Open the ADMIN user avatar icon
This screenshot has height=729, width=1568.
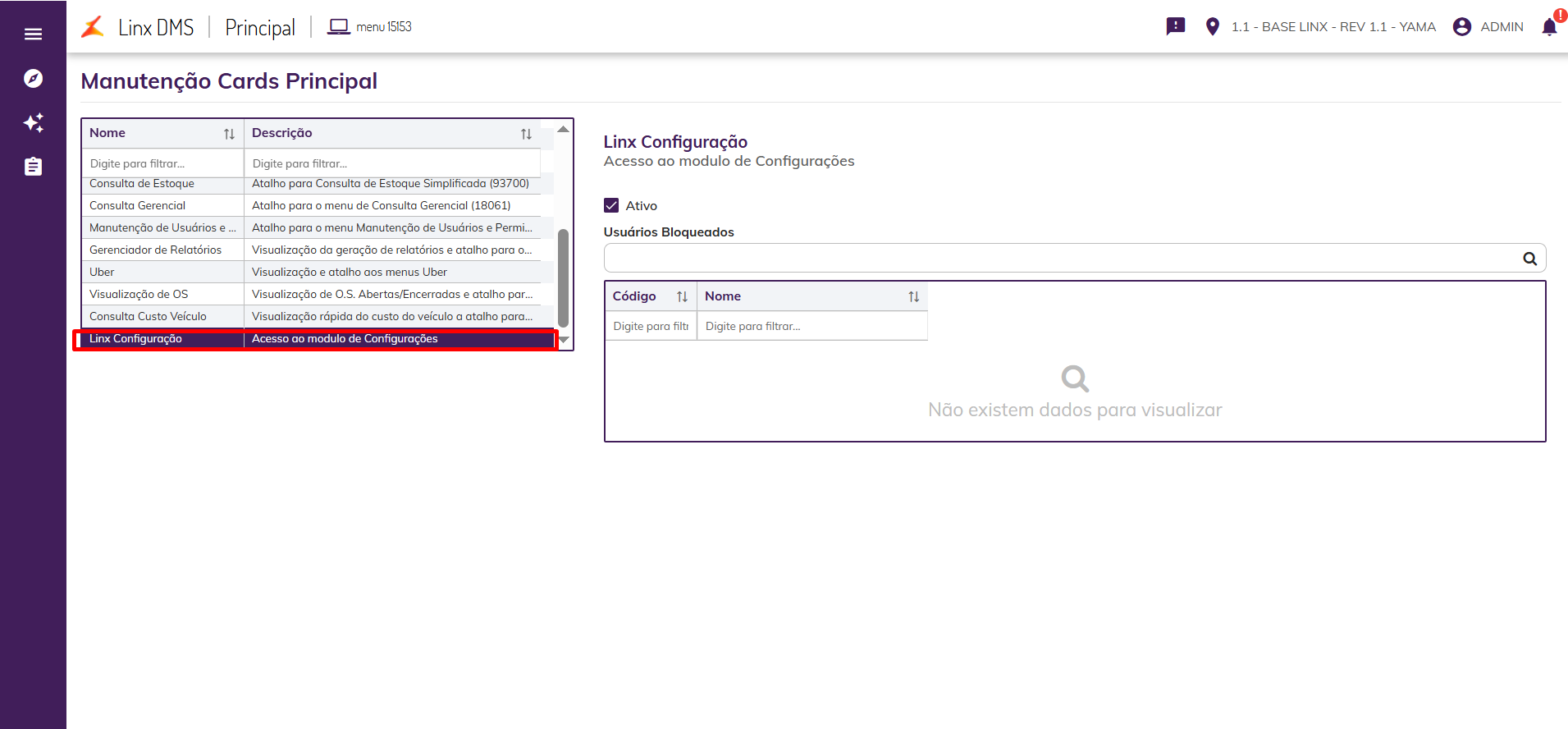(1461, 26)
